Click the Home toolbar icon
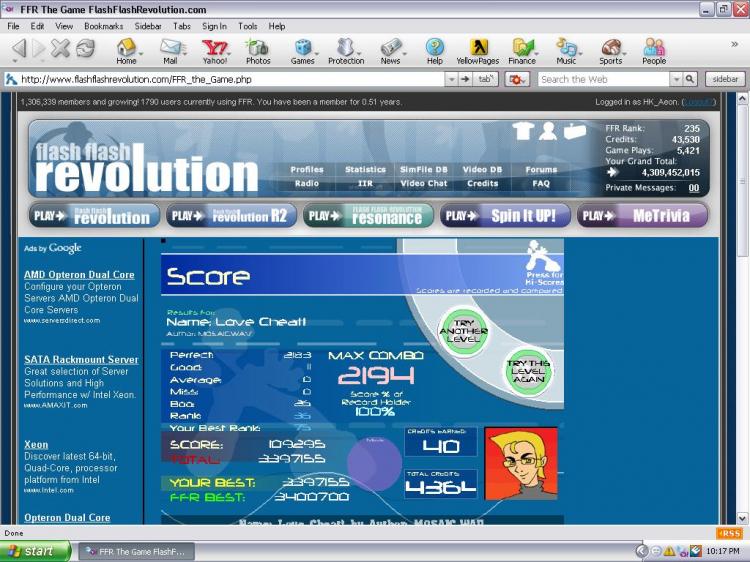750x562 pixels. click(126, 48)
